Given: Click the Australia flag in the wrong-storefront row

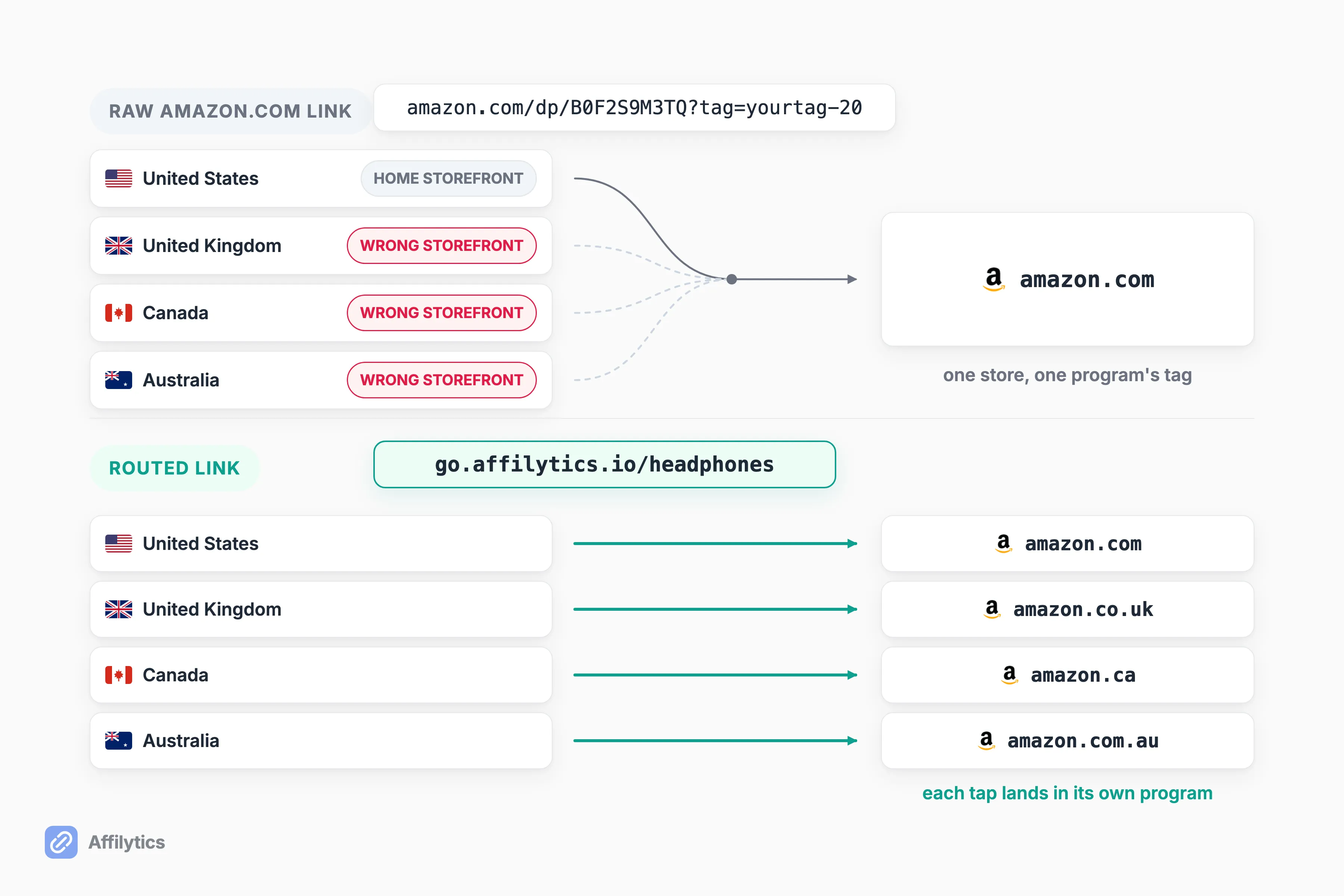Looking at the screenshot, I should pos(118,380).
